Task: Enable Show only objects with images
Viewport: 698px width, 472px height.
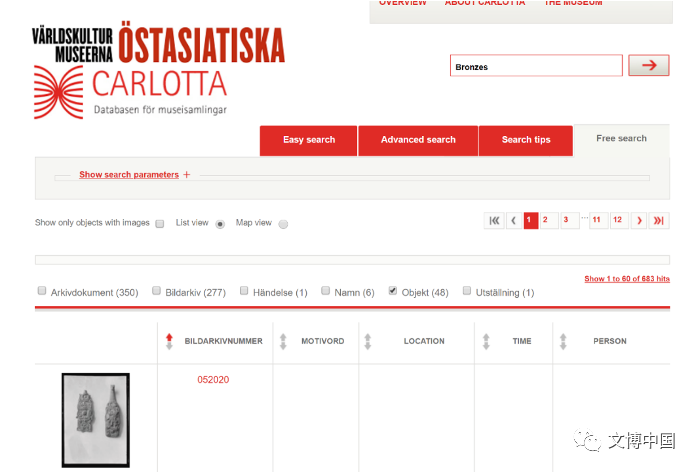Action: [x=160, y=224]
